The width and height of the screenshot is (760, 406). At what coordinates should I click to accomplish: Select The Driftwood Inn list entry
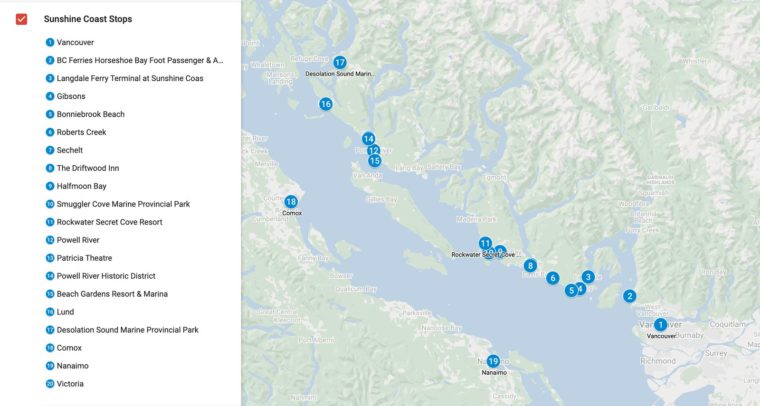[88, 168]
